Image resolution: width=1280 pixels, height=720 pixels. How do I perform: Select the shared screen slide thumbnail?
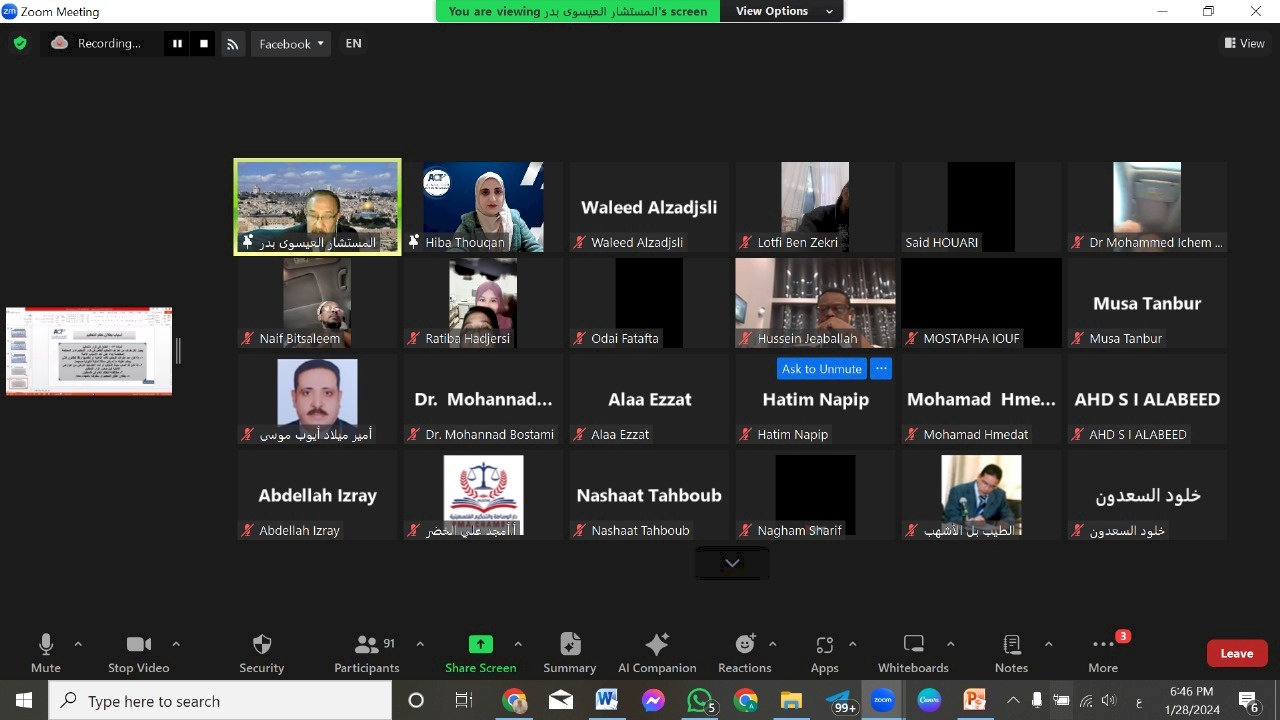(89, 351)
